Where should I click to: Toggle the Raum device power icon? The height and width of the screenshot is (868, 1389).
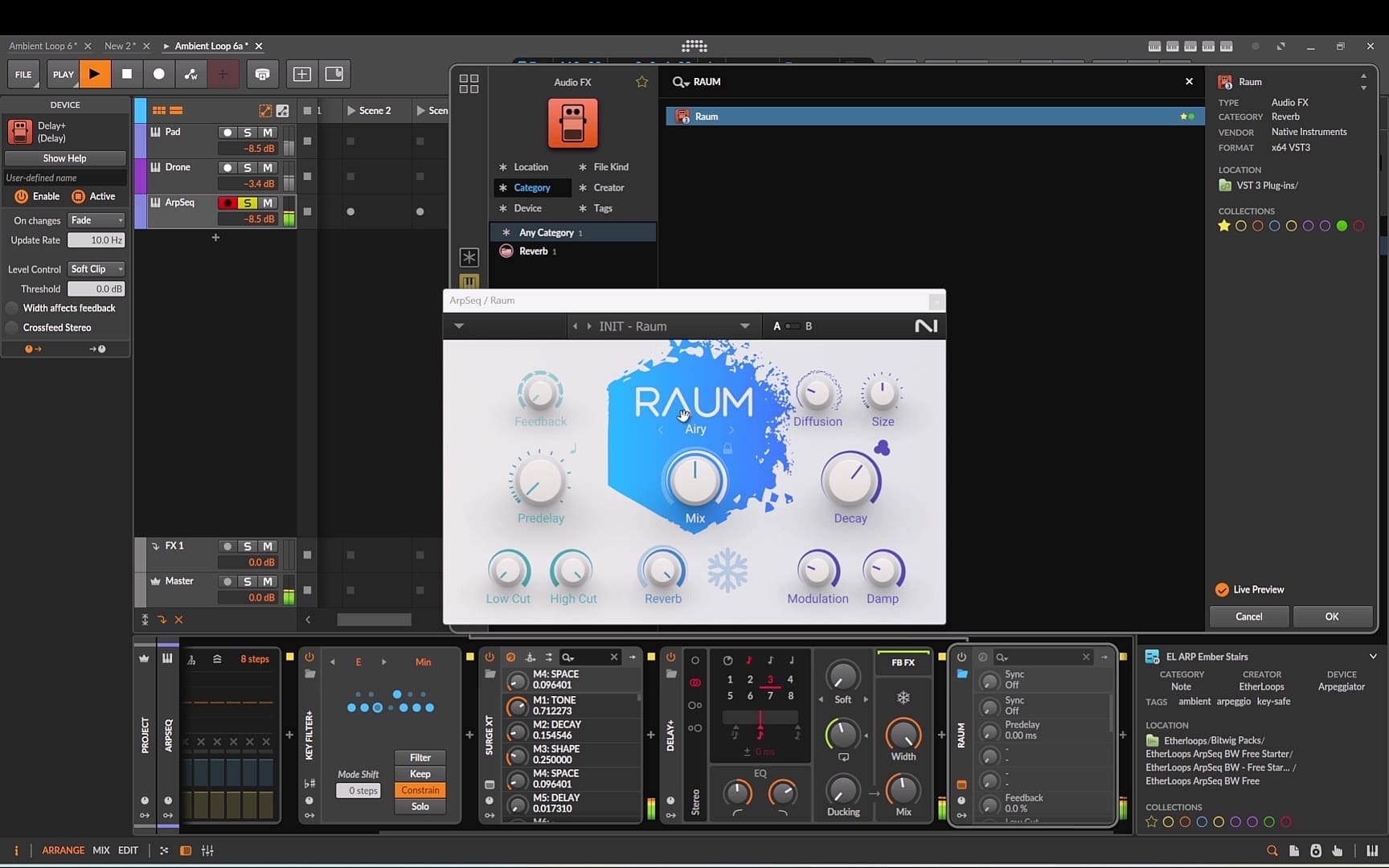coord(961,657)
